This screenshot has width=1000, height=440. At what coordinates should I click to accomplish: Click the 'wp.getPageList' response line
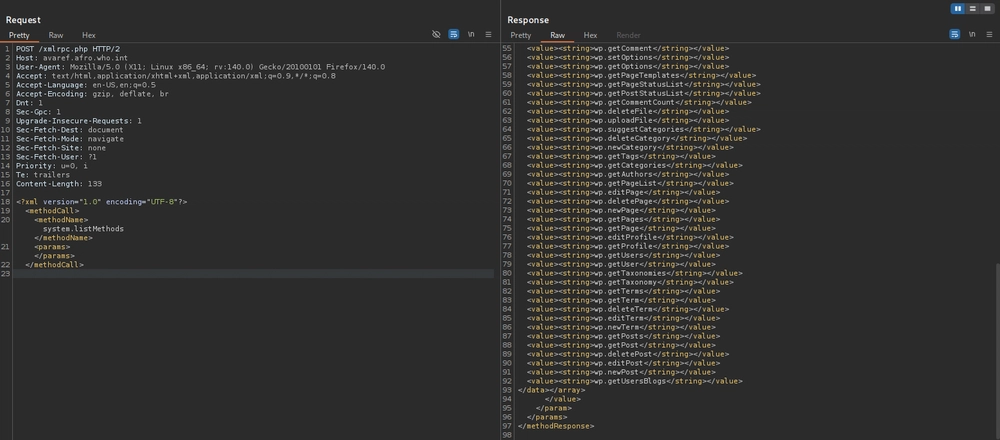(x=630, y=183)
